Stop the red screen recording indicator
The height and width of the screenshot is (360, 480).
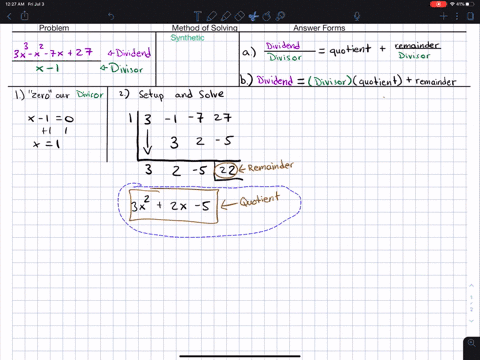pyautogui.click(x=438, y=4)
